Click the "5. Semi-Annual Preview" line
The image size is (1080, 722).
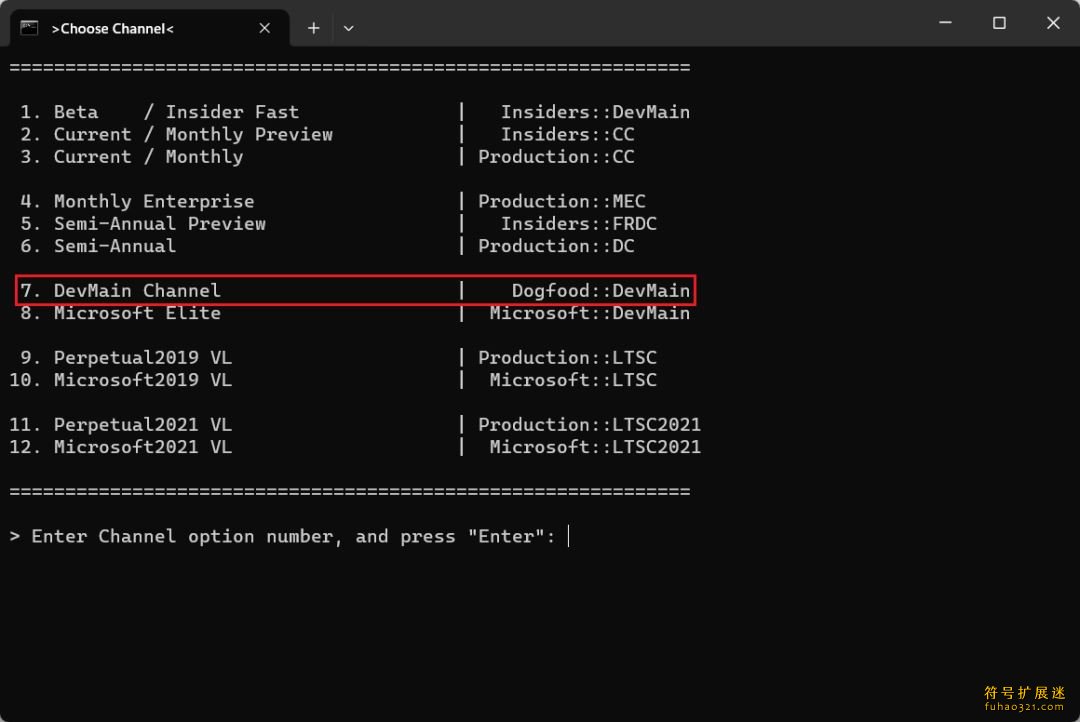click(x=143, y=223)
